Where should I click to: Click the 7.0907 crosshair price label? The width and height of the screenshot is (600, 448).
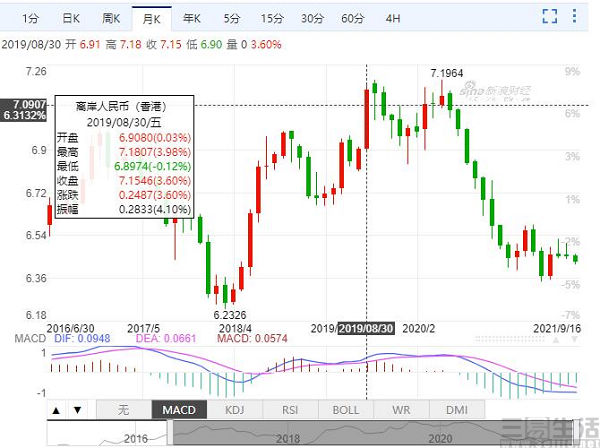pyautogui.click(x=29, y=104)
